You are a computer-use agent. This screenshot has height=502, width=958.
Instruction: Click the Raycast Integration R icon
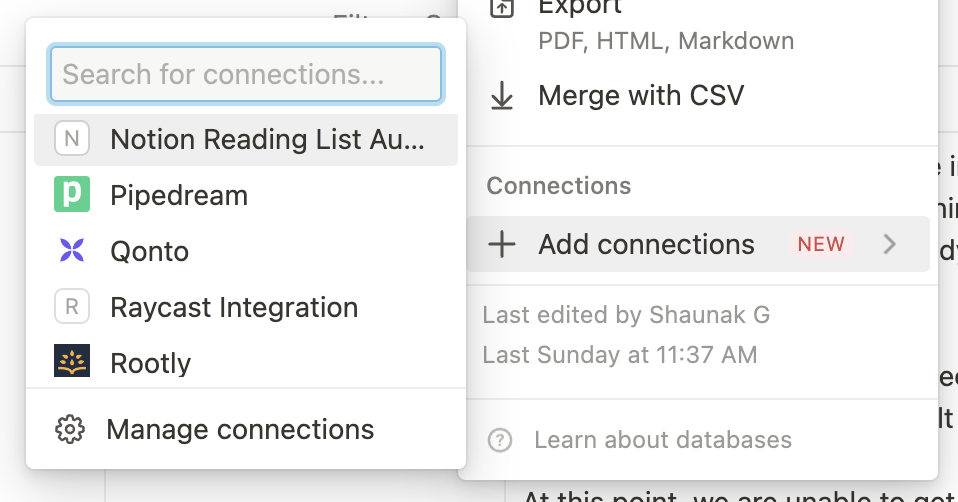coord(72,306)
